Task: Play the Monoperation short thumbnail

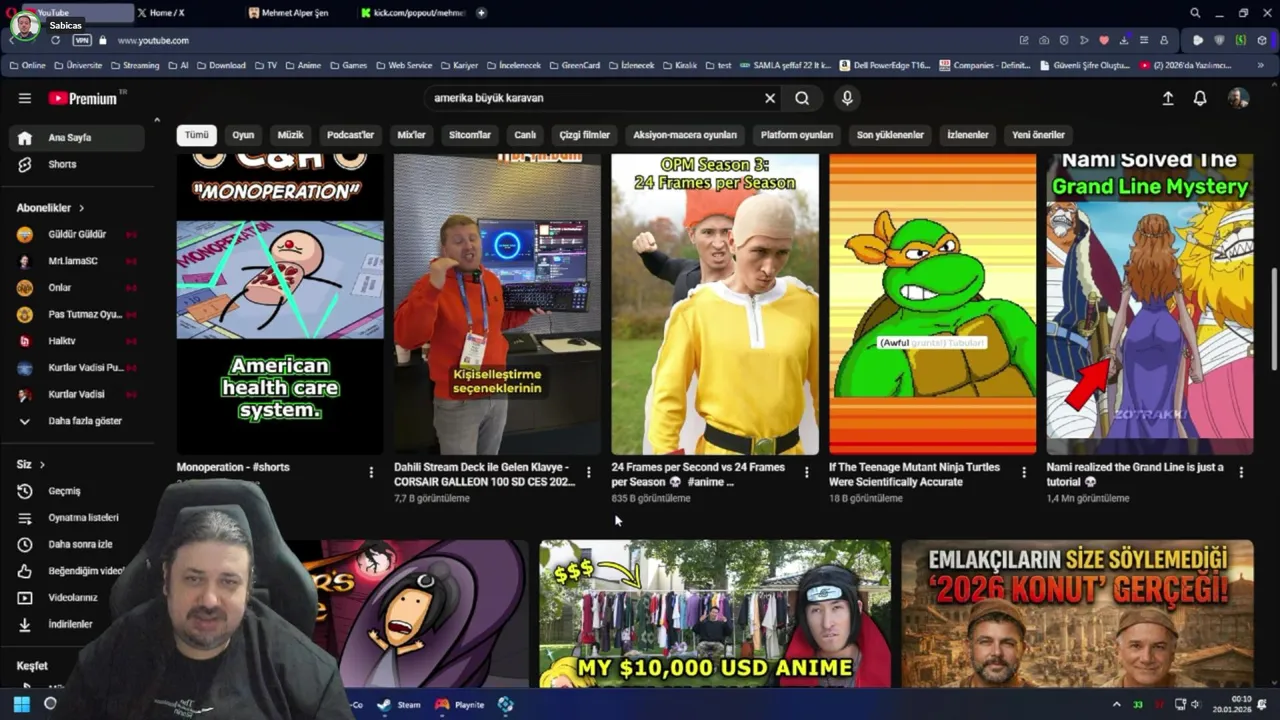Action: pos(280,304)
